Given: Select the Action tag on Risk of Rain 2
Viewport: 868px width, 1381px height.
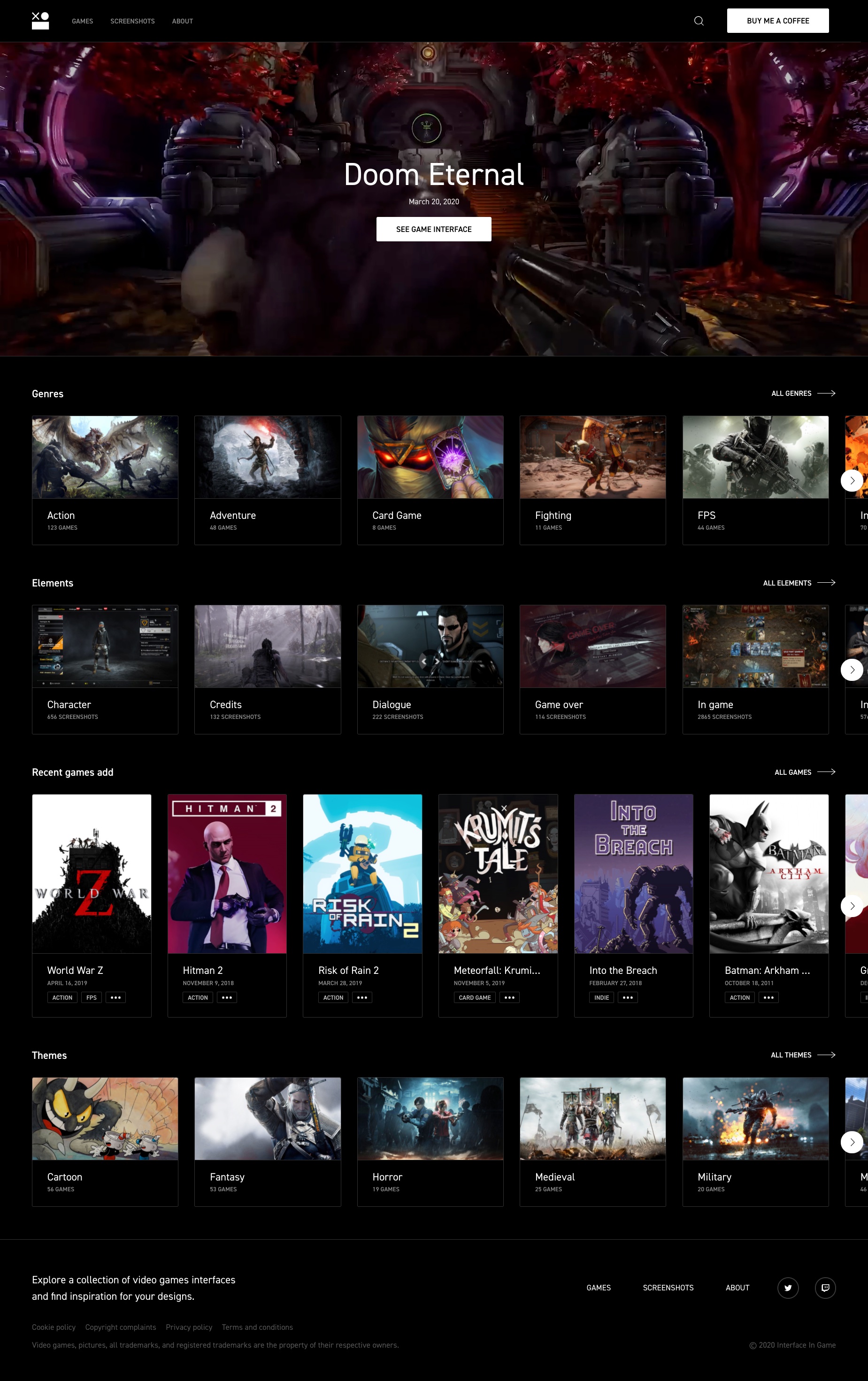Looking at the screenshot, I should click(x=333, y=997).
